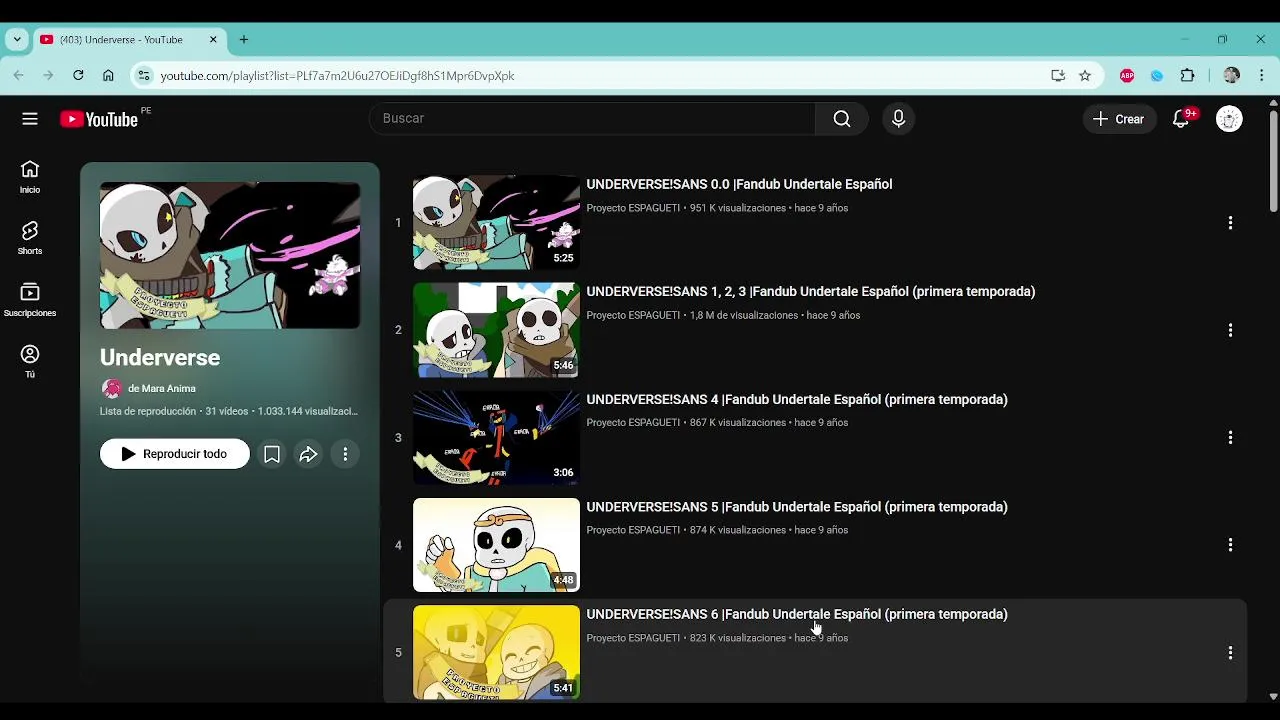Save the Underverse playlist to library

click(271, 454)
